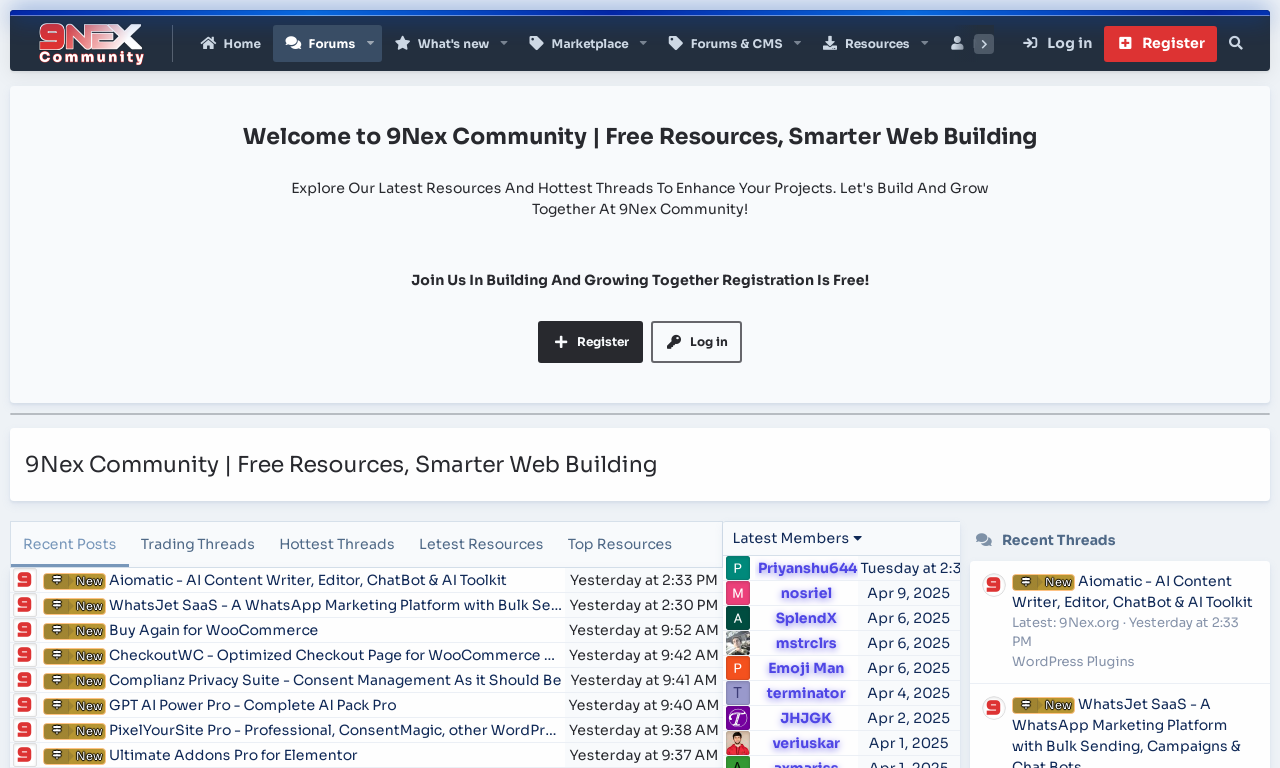This screenshot has width=1280, height=768.
Task: Click New prefix badge on Complianz row
Action: pos(74,681)
